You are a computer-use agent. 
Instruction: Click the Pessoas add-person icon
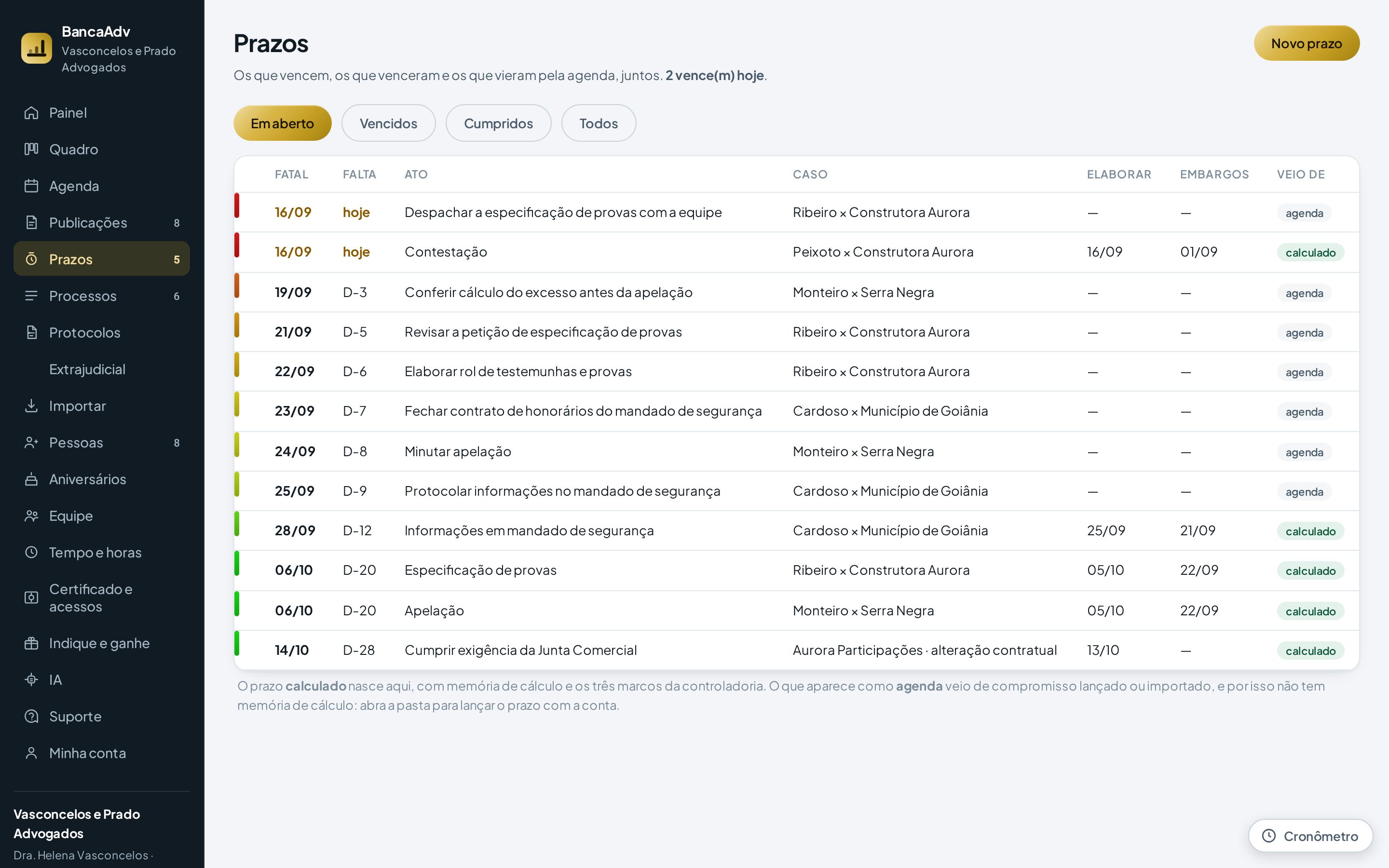point(31,443)
